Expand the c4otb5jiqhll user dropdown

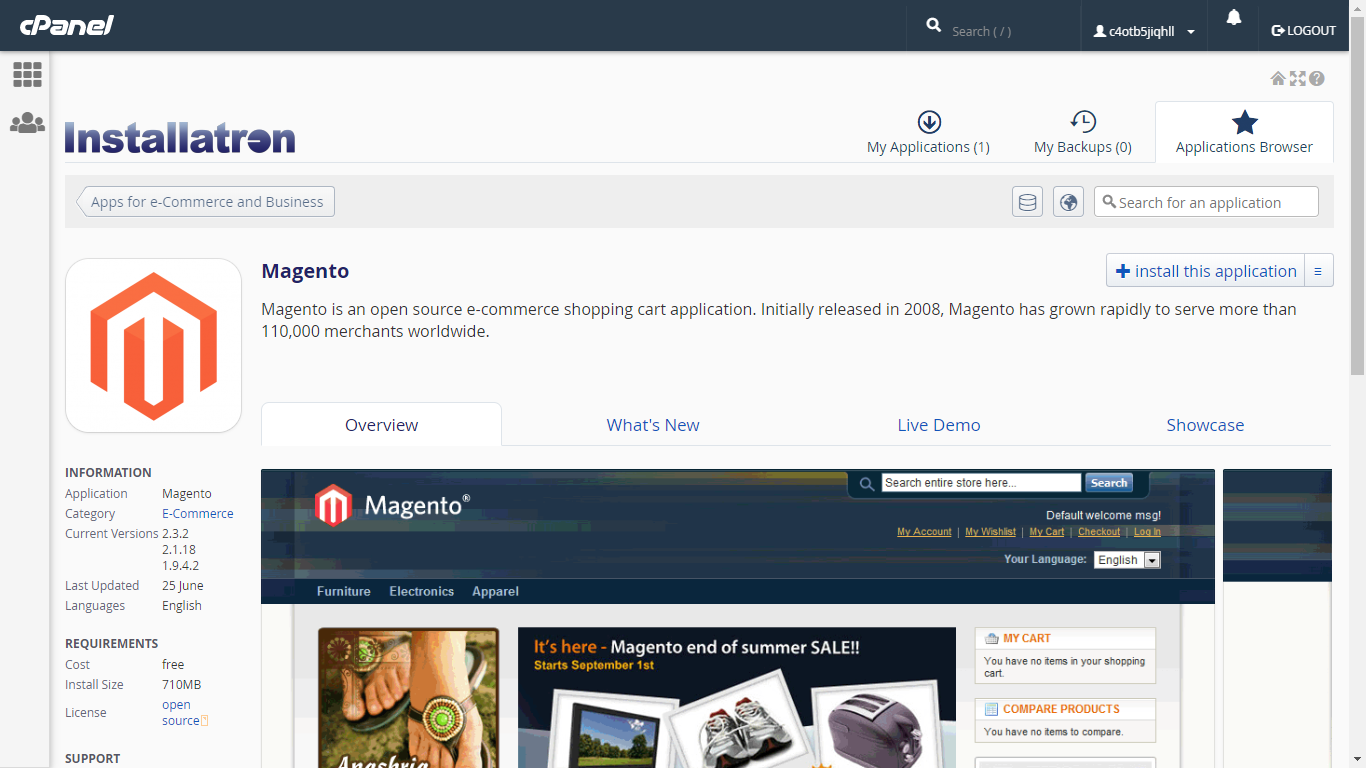coord(1144,31)
